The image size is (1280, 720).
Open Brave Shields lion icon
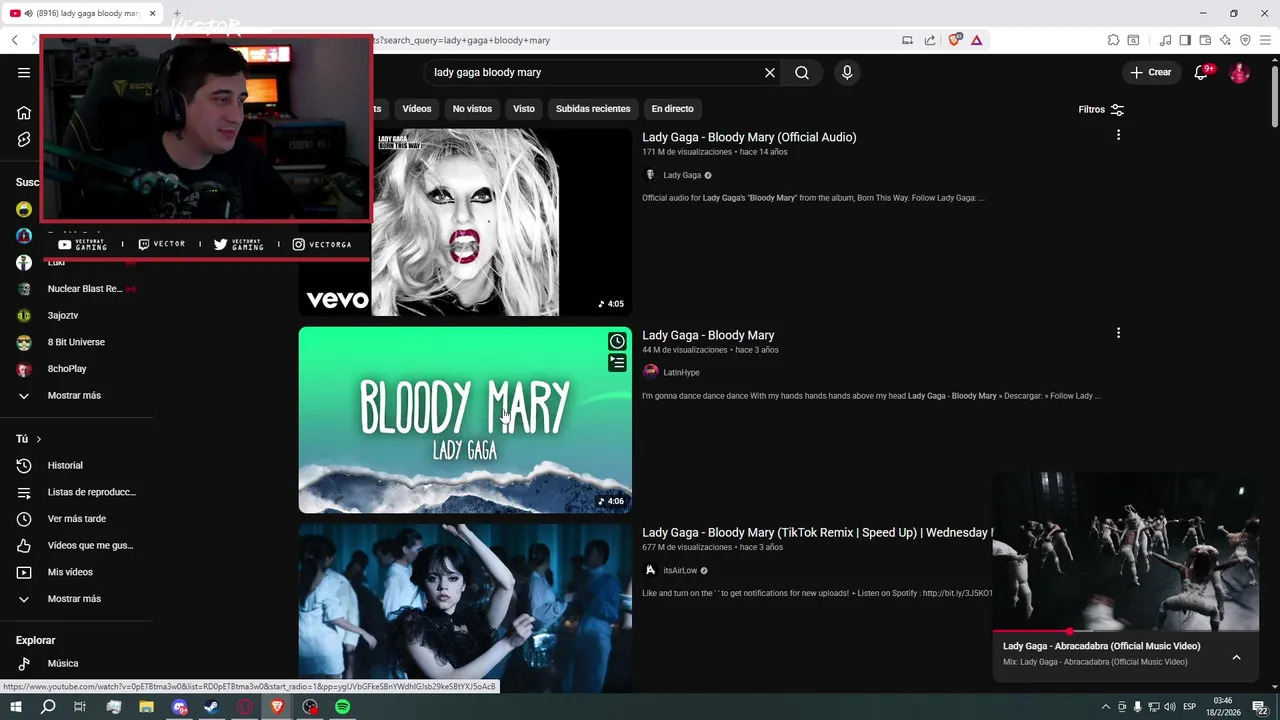[x=955, y=40]
